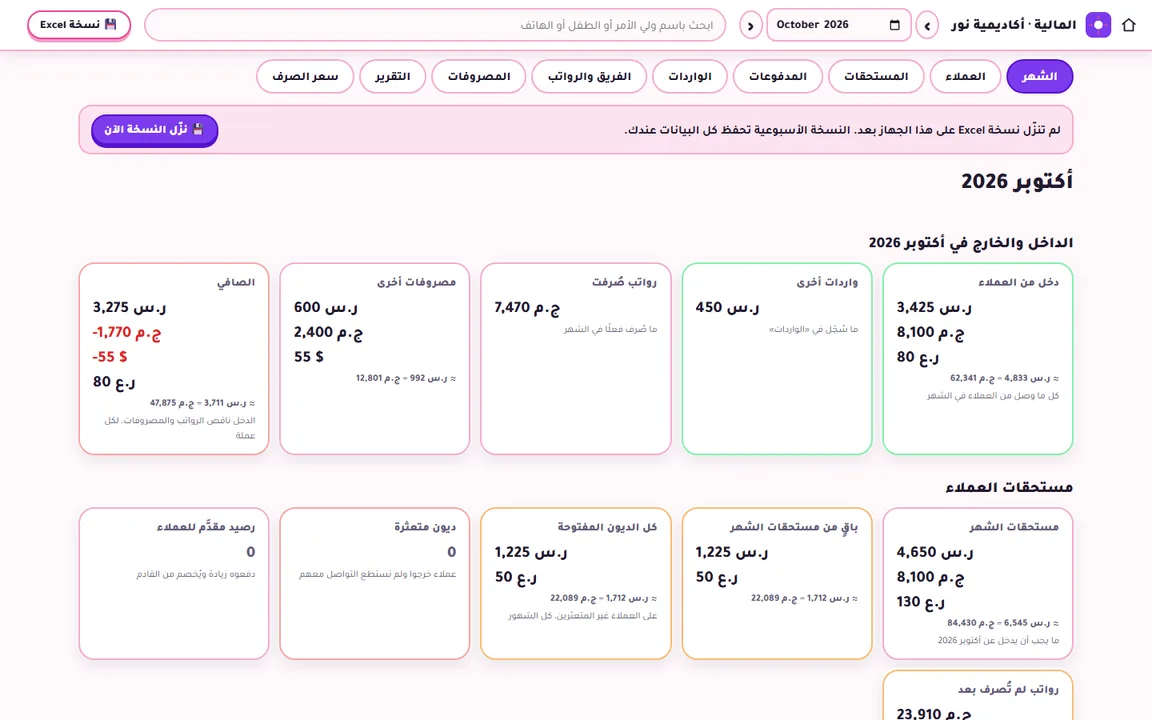The height and width of the screenshot is (720, 1152).
Task: Switch to the المصروفات tab
Action: click(478, 76)
